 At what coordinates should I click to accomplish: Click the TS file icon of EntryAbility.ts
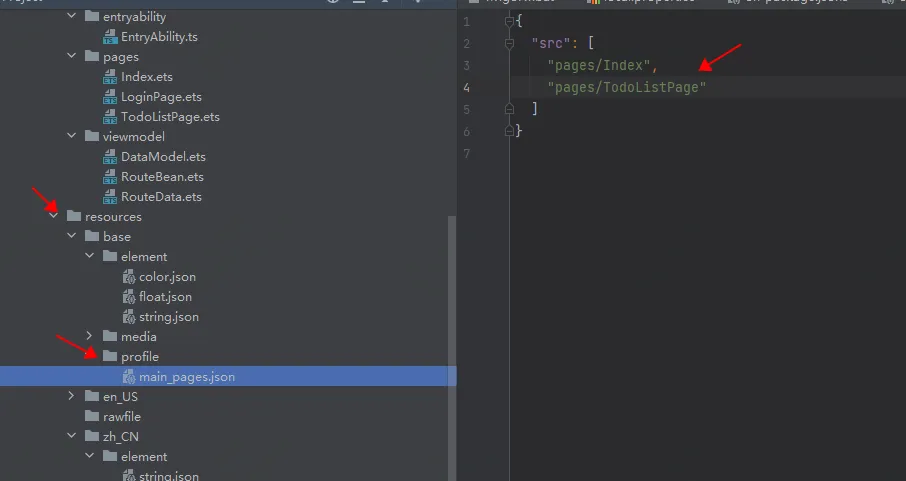click(x=110, y=37)
